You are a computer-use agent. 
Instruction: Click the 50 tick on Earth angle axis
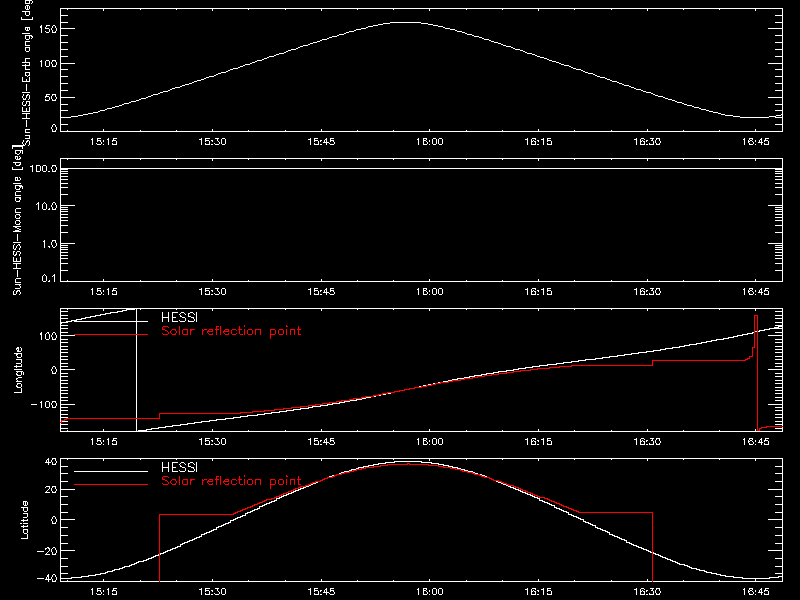coord(51,97)
